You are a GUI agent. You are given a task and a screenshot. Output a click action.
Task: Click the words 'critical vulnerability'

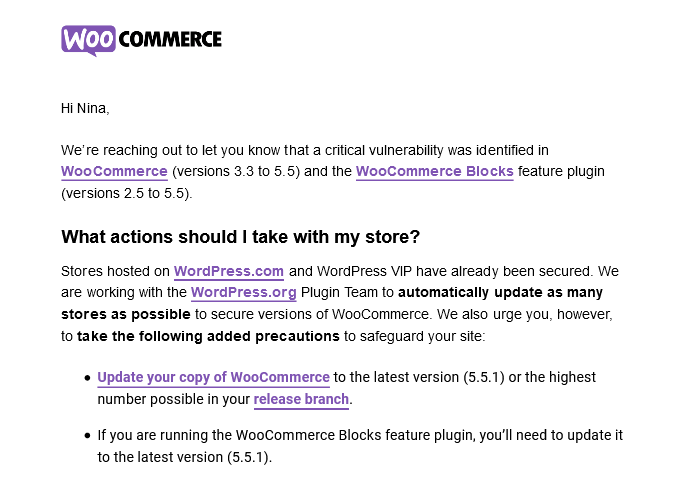(384, 150)
